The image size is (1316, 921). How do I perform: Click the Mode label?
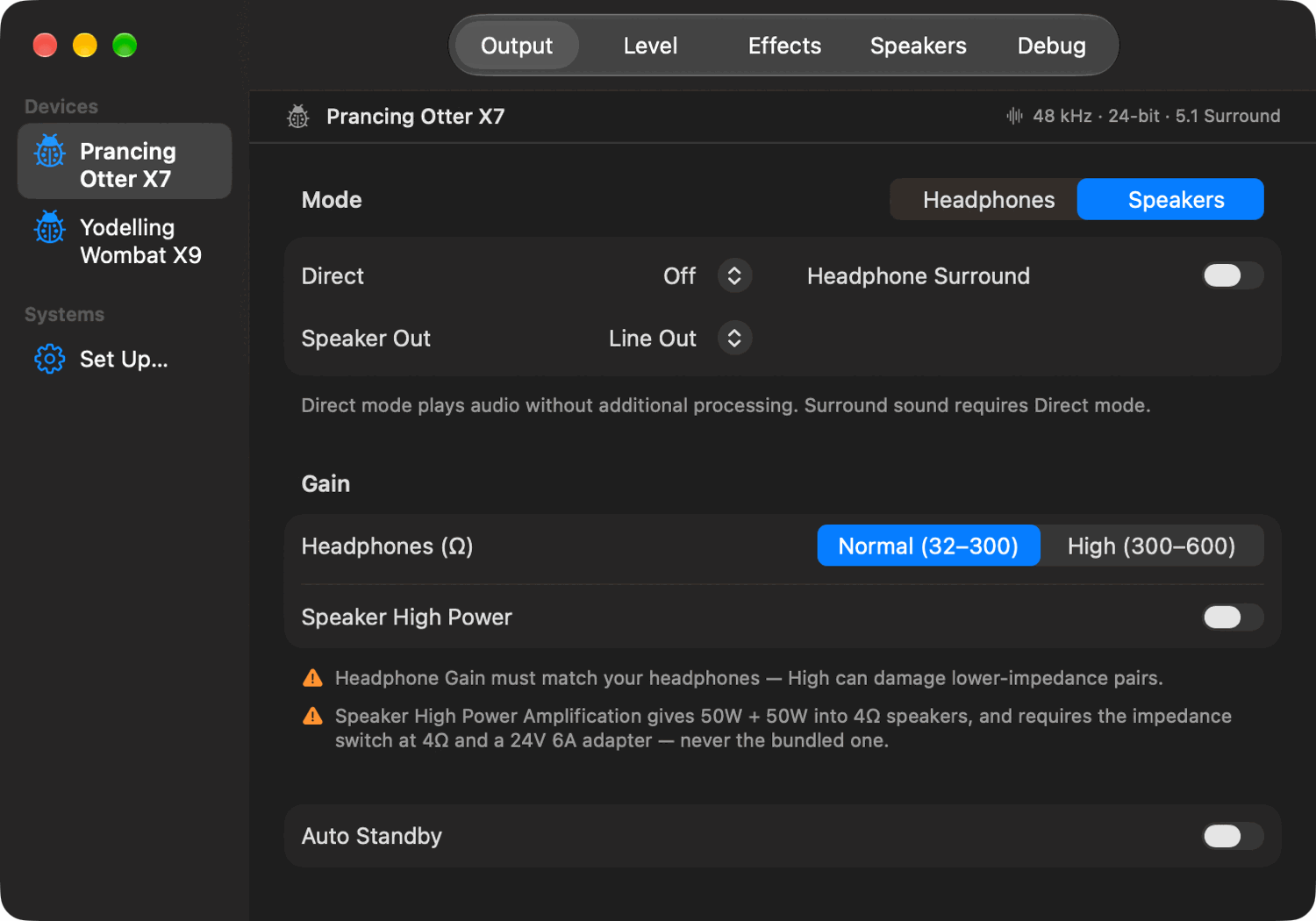[x=332, y=200]
